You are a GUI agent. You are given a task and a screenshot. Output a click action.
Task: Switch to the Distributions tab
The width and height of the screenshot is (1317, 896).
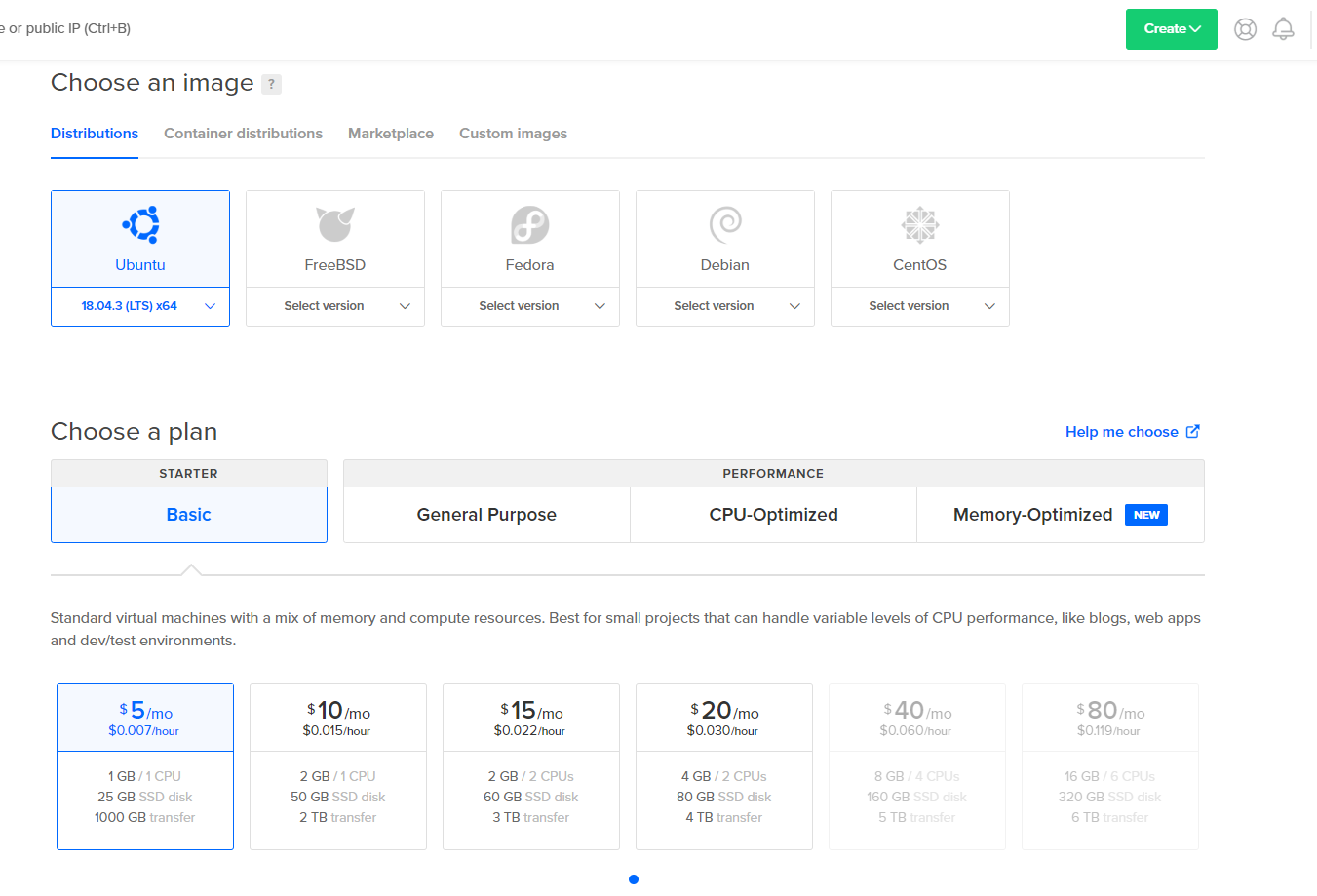click(x=95, y=134)
